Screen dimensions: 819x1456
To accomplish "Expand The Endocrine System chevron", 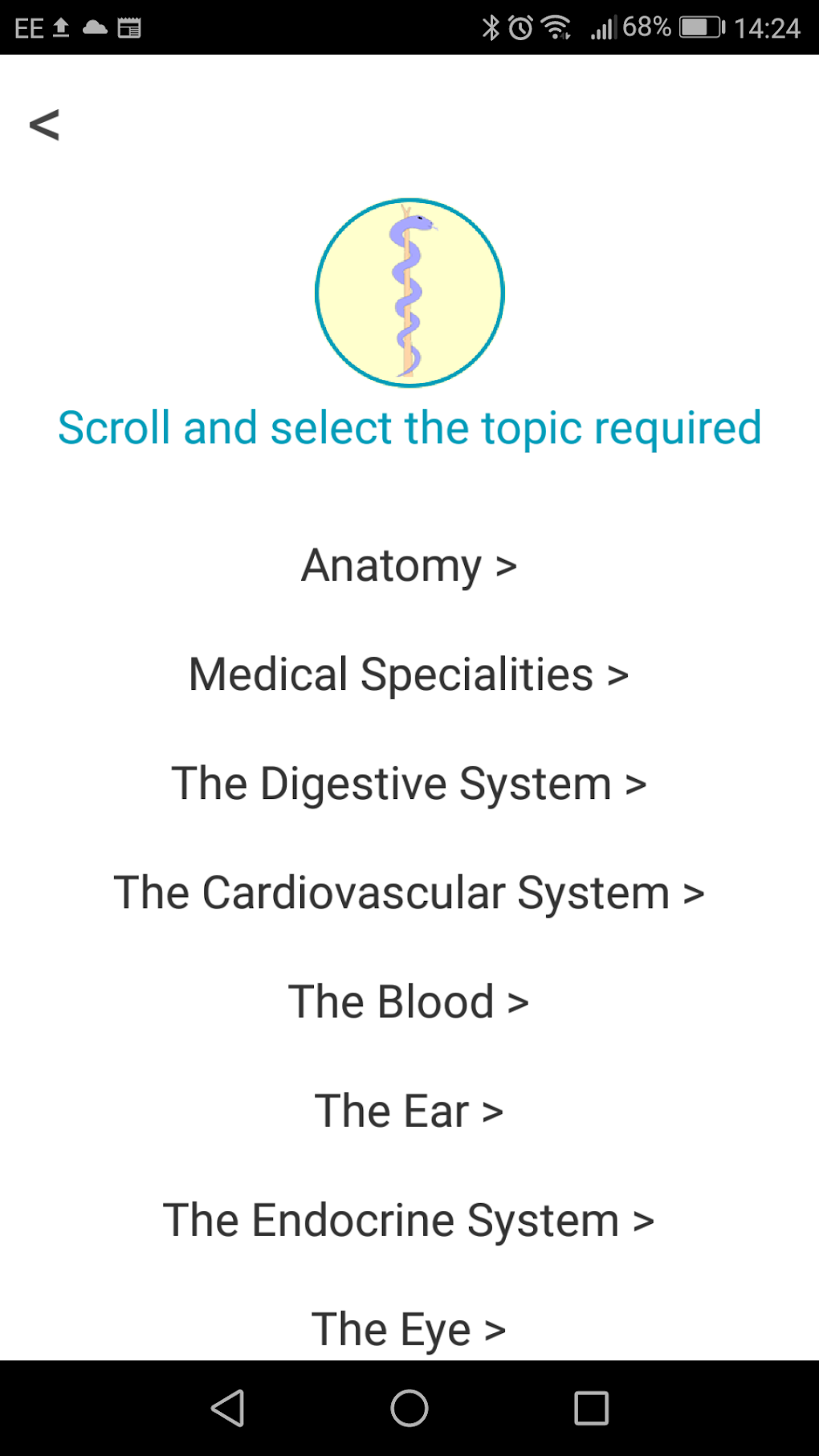I will tap(643, 1222).
